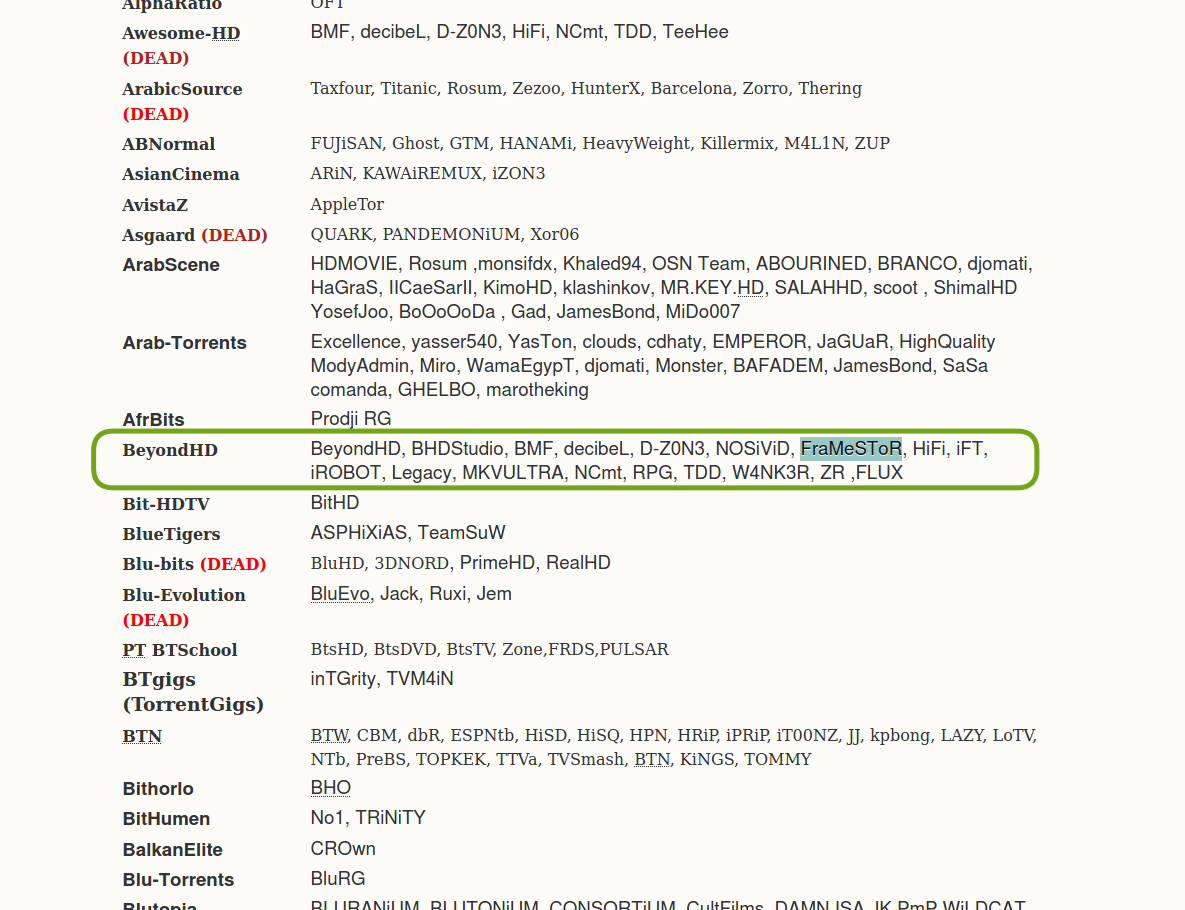The width and height of the screenshot is (1185, 910).
Task: Click the Taxfour group name
Action: (341, 88)
